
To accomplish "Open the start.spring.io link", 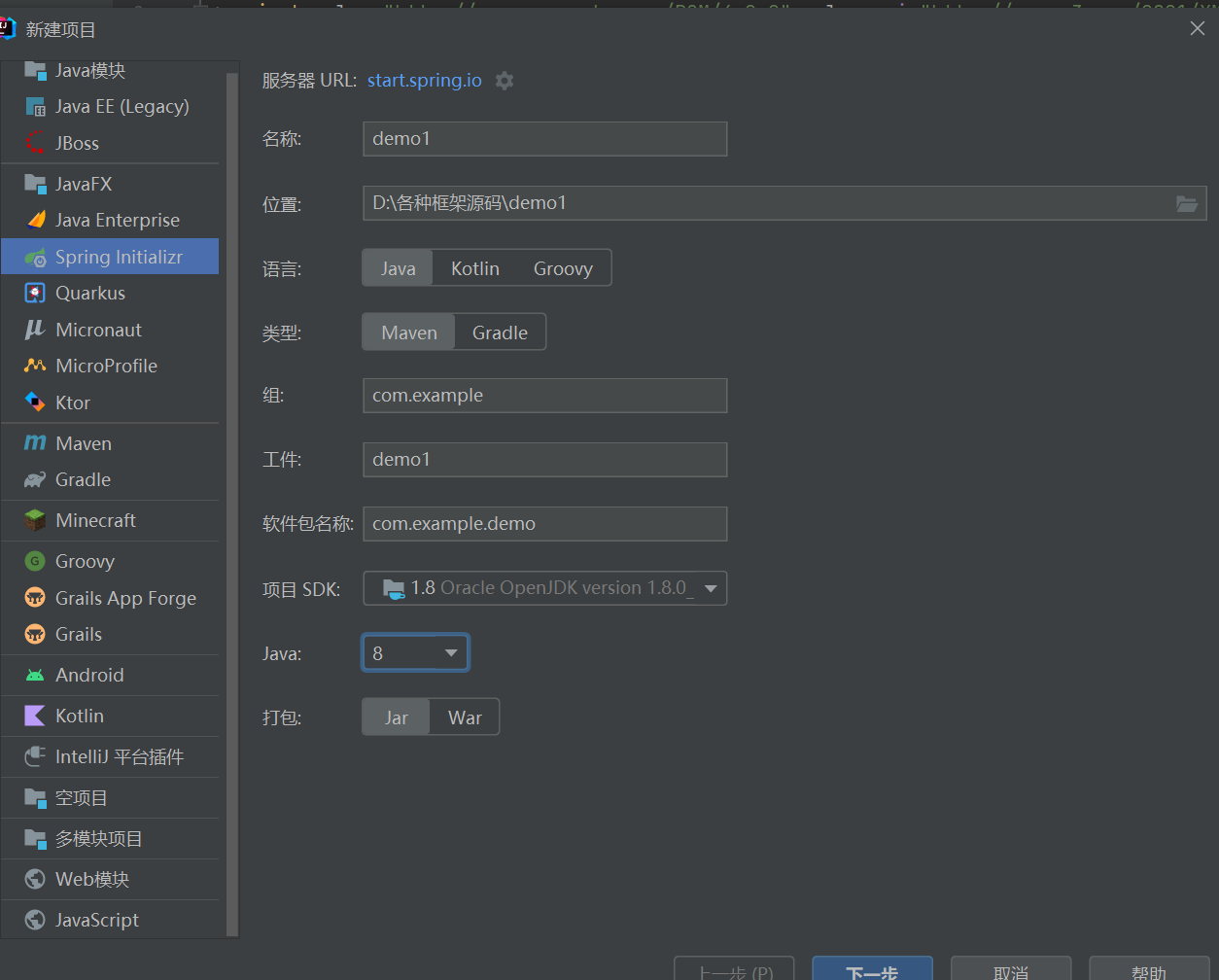I will [424, 80].
